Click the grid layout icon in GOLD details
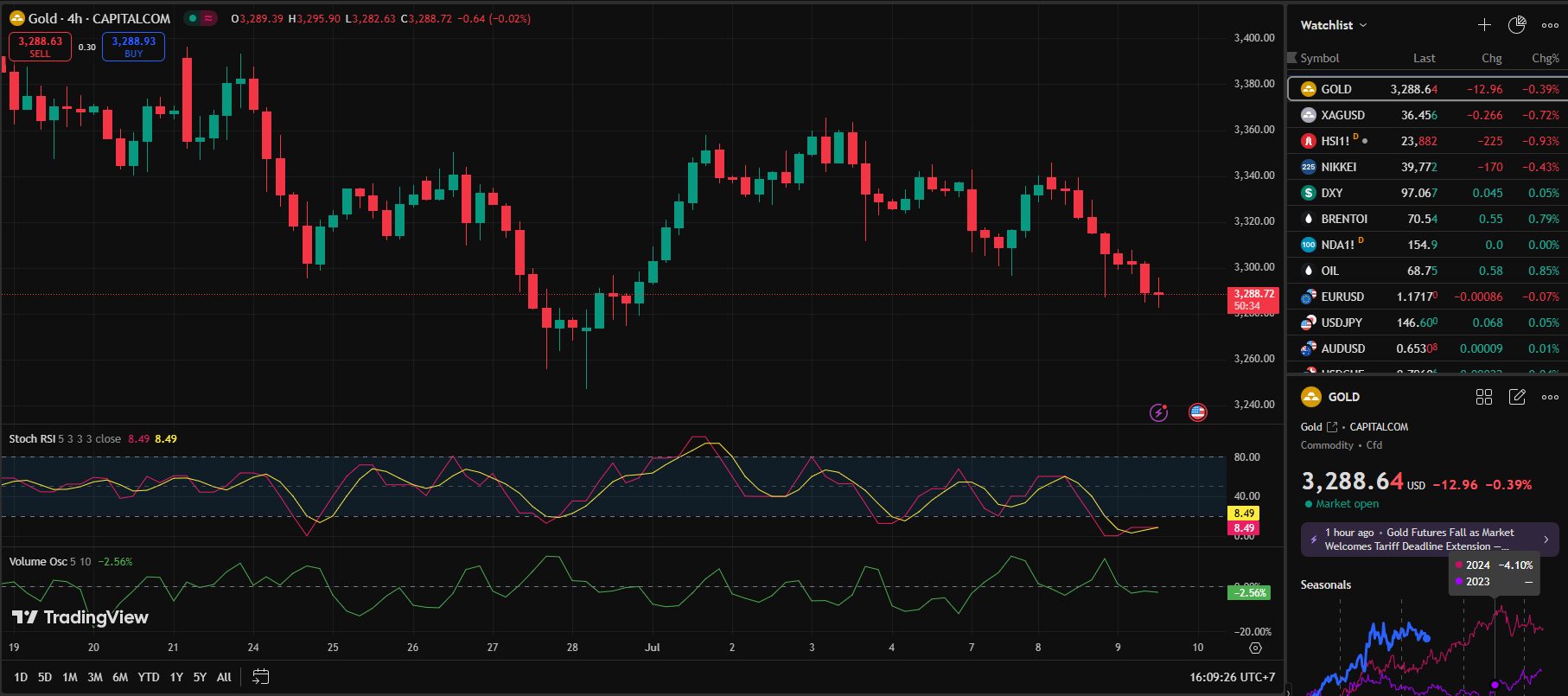Viewport: 1568px width, 696px height. tap(1484, 397)
